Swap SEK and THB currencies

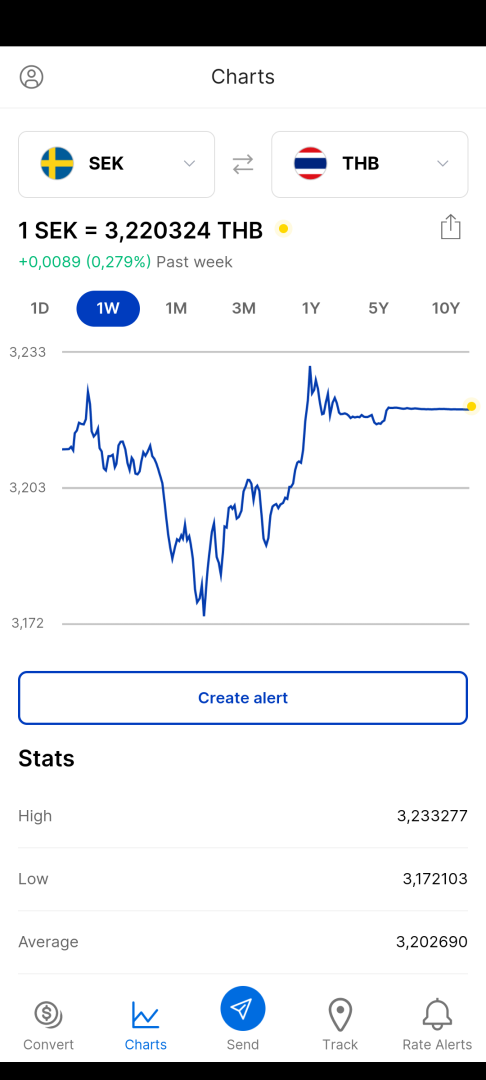[x=242, y=164]
